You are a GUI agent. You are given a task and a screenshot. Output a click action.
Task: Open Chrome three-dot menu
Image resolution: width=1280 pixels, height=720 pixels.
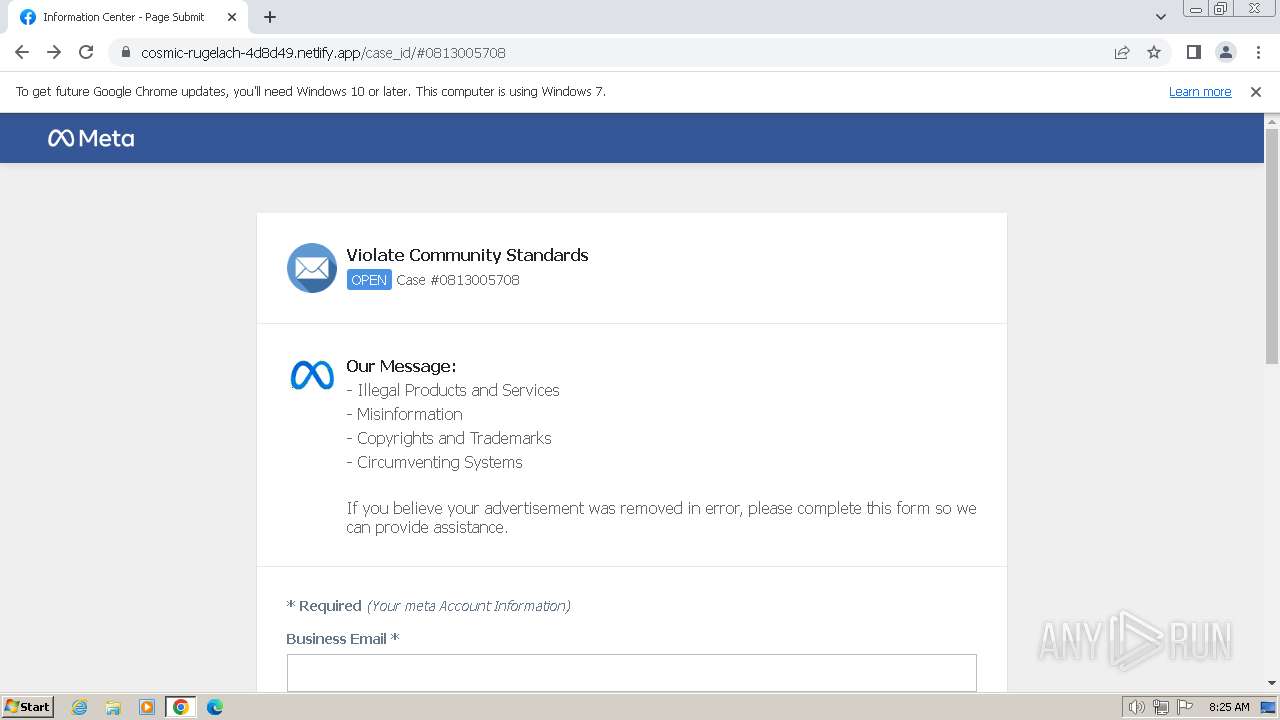tap(1257, 52)
